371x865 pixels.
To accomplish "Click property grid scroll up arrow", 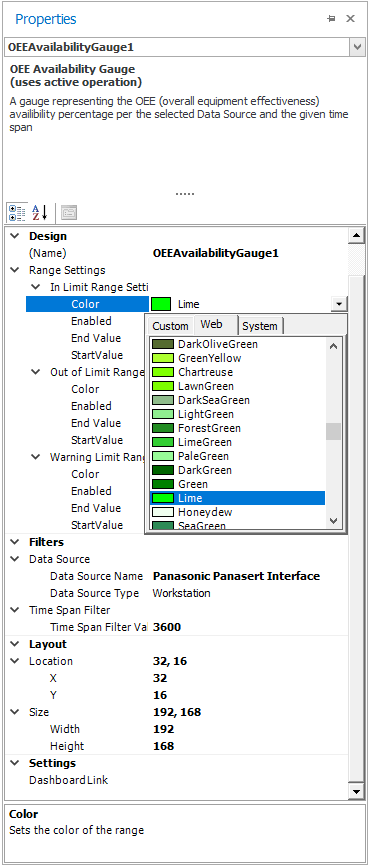I will pyautogui.click(x=357, y=236).
